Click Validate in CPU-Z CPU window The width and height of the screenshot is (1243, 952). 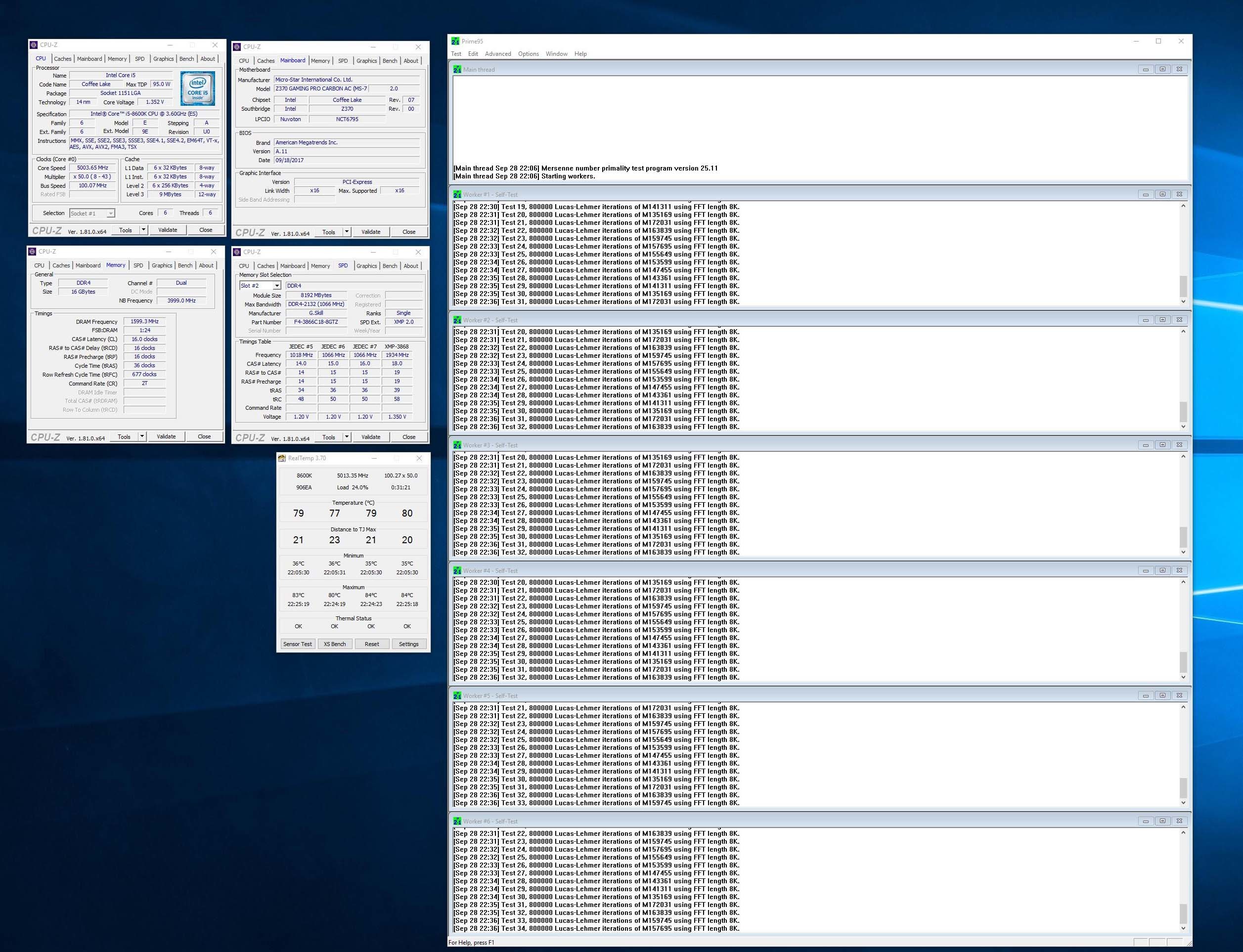point(168,229)
